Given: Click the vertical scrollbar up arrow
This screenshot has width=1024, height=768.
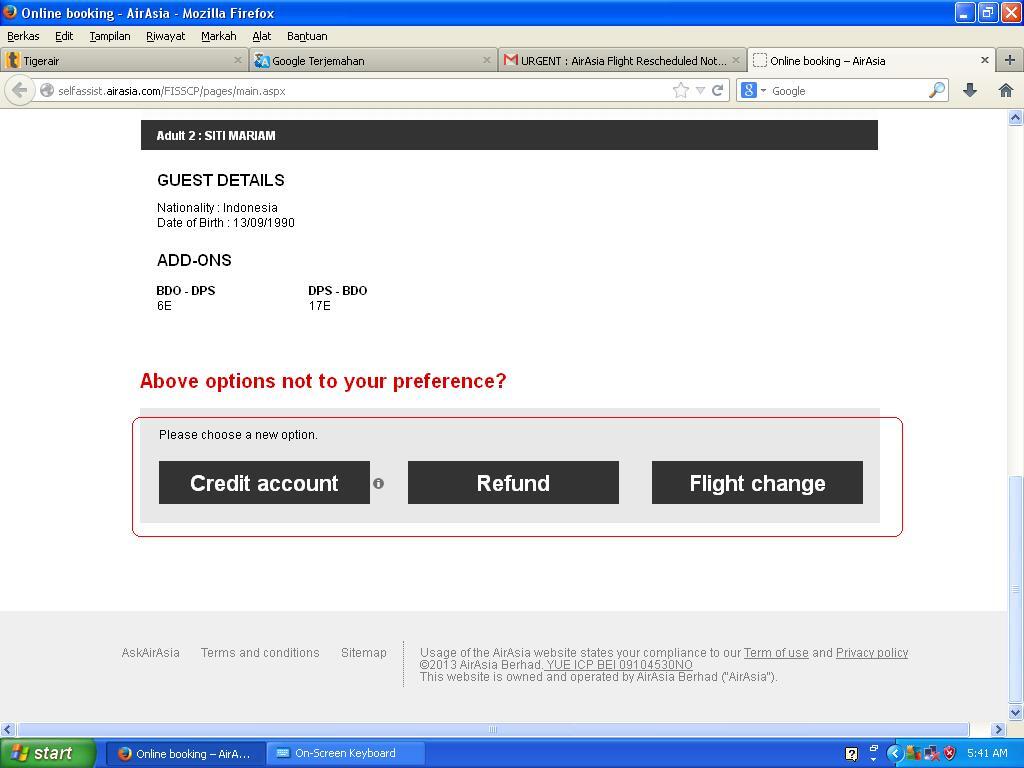Looking at the screenshot, I should pyautogui.click(x=1015, y=118).
